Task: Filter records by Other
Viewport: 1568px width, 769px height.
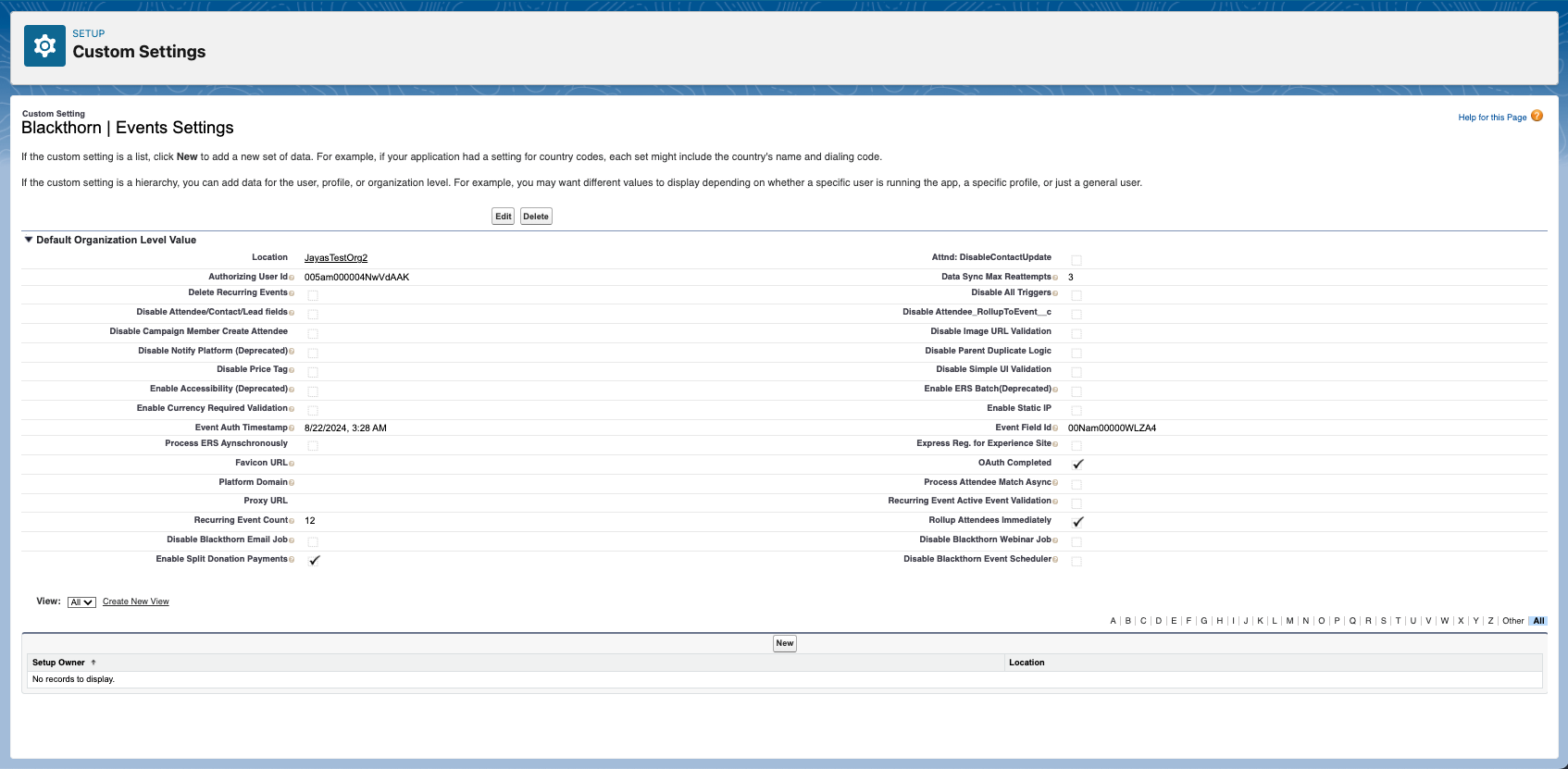Action: 1513,621
